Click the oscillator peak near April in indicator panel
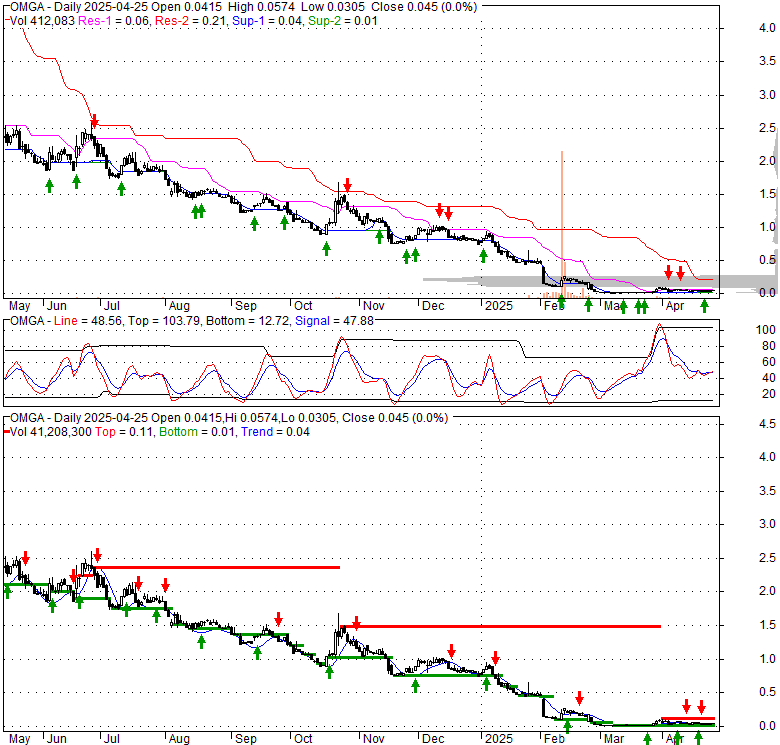This screenshot has height=745, width=780. click(660, 327)
